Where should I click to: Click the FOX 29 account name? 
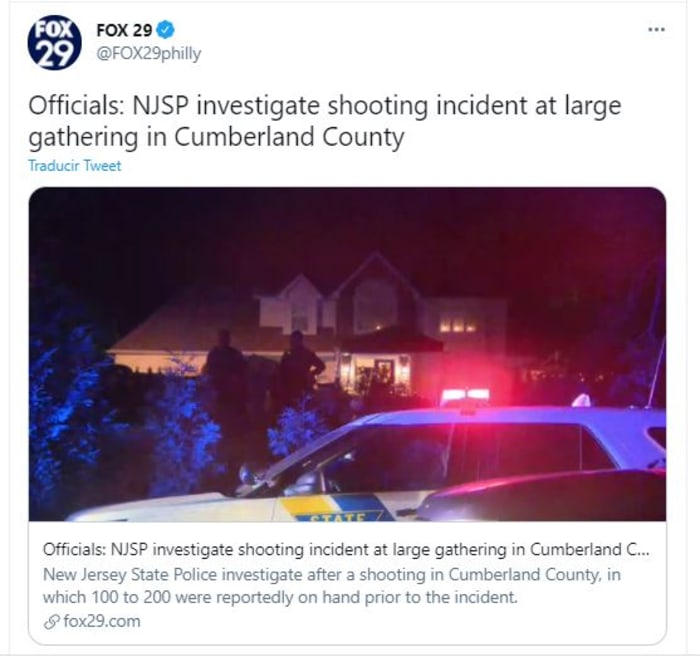124,30
